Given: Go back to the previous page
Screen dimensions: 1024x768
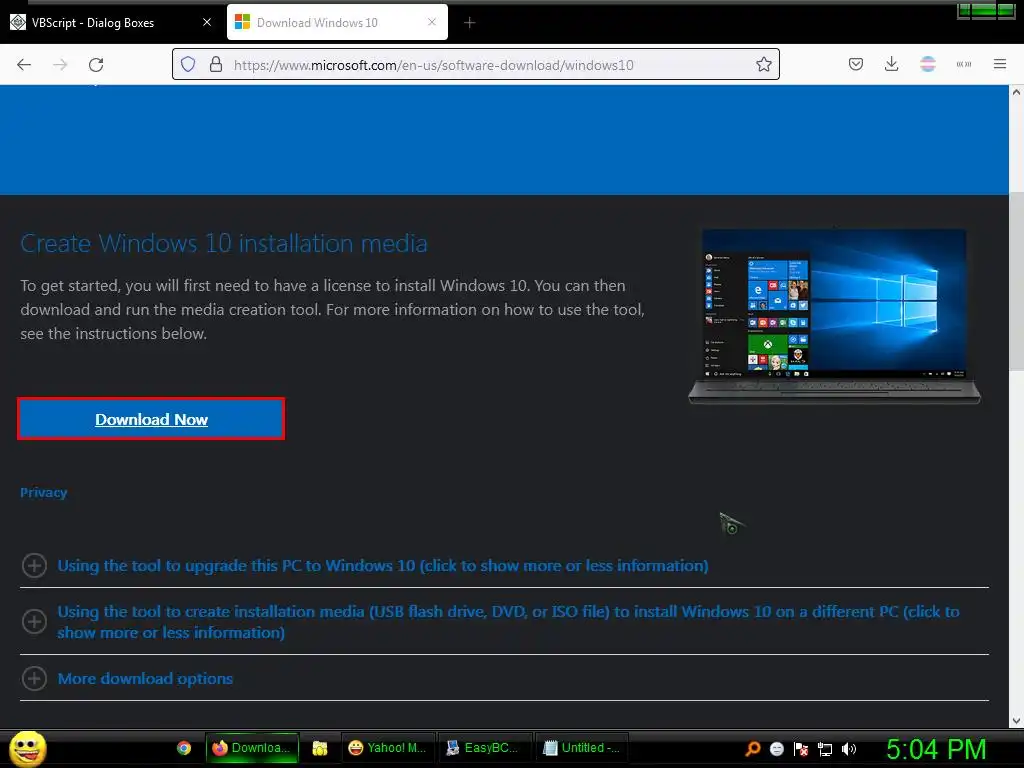Looking at the screenshot, I should pos(24,65).
